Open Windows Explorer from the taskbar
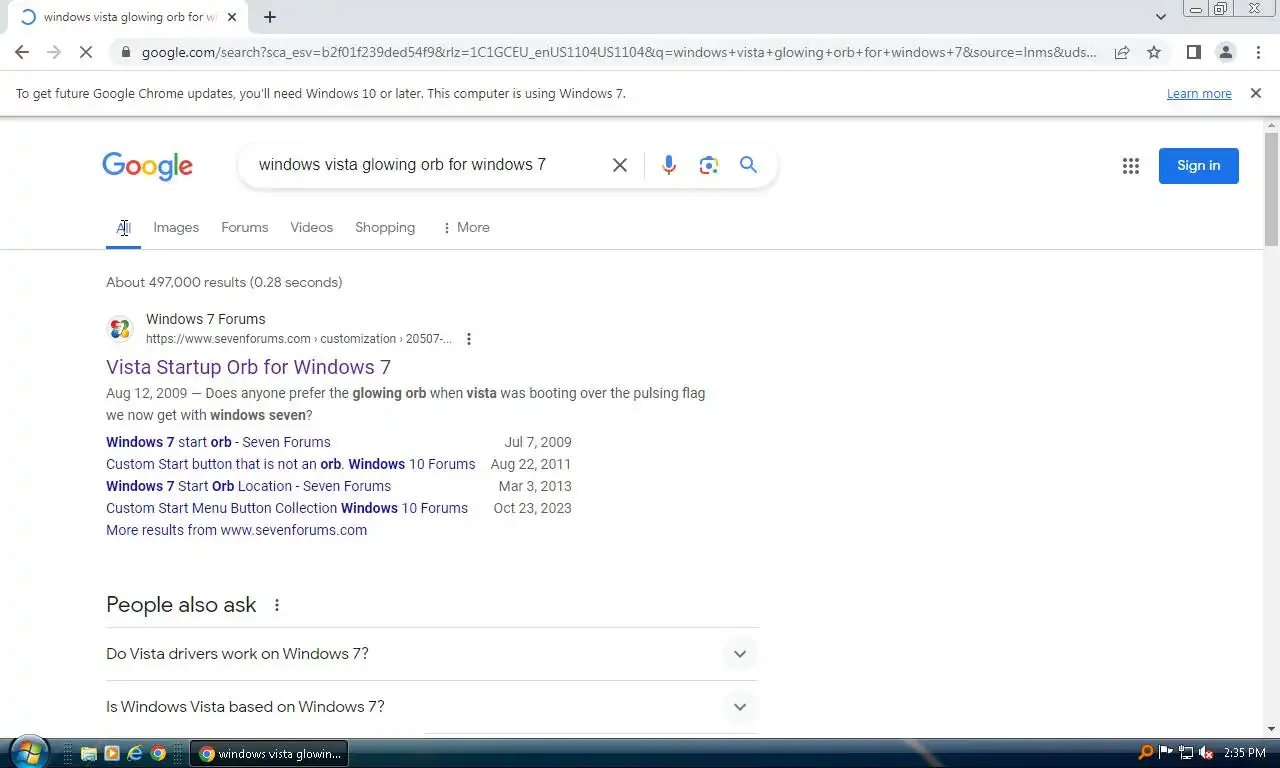Image resolution: width=1280 pixels, height=768 pixels. [88, 753]
